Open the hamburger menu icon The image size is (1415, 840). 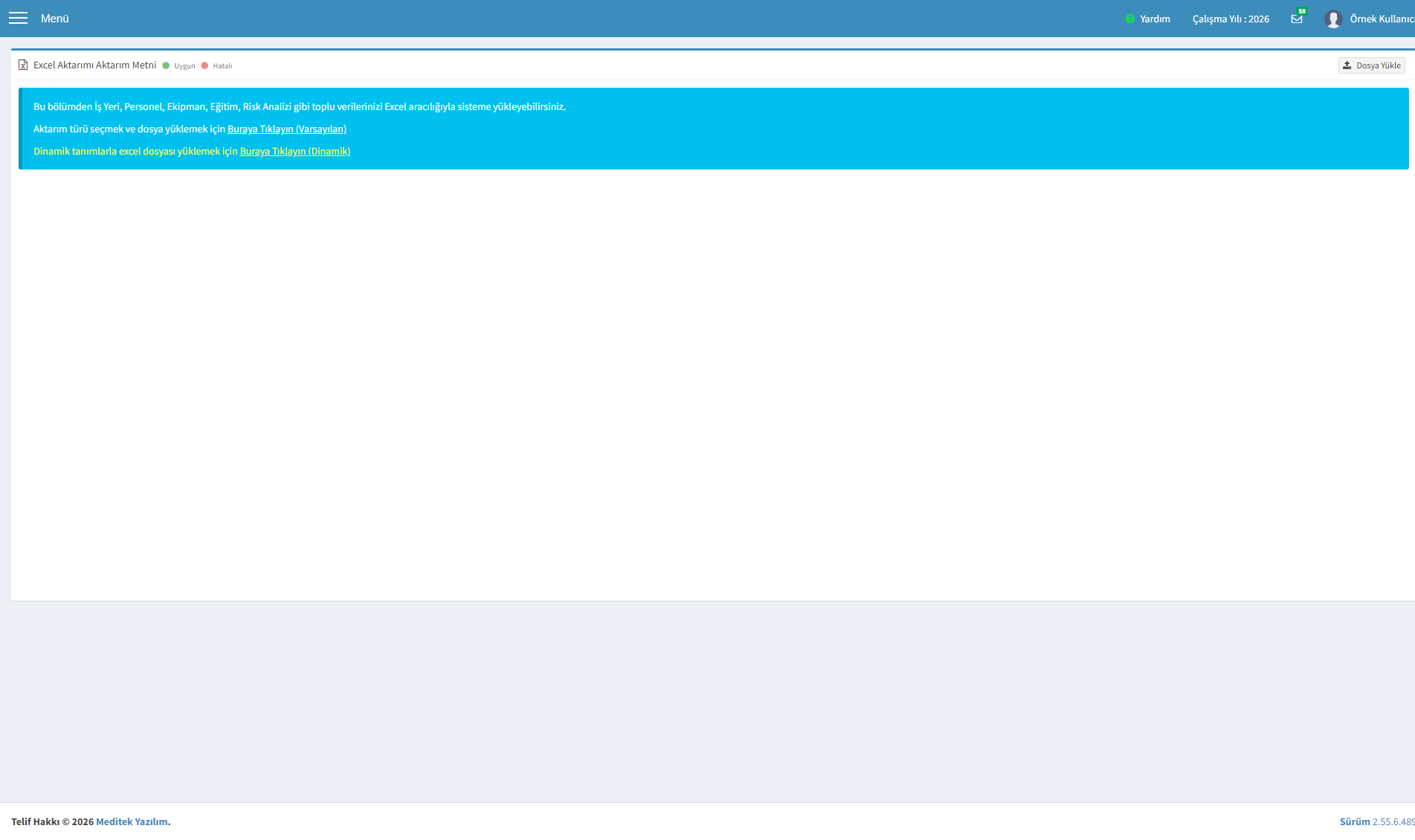(x=18, y=18)
